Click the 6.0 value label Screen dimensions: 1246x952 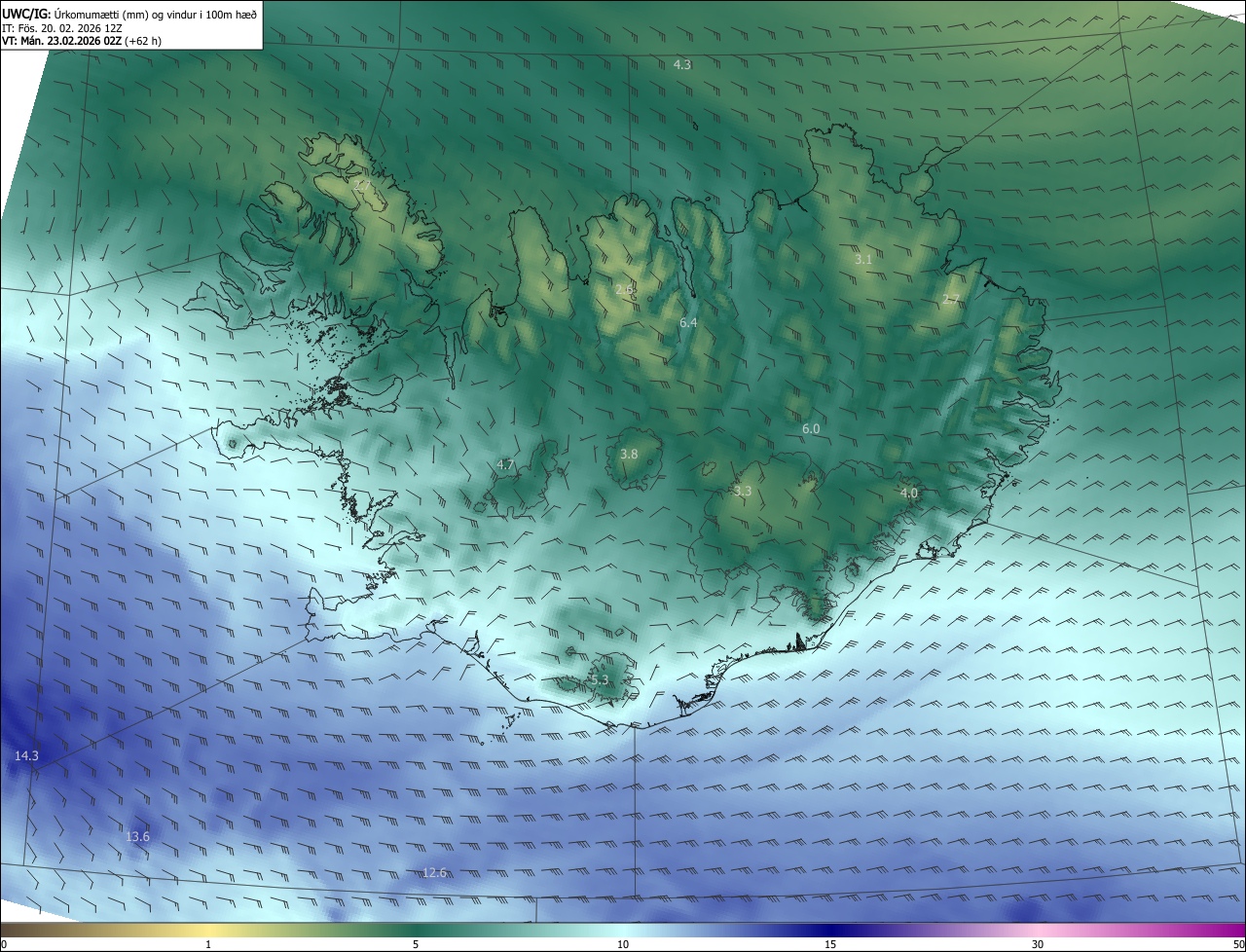click(x=811, y=428)
